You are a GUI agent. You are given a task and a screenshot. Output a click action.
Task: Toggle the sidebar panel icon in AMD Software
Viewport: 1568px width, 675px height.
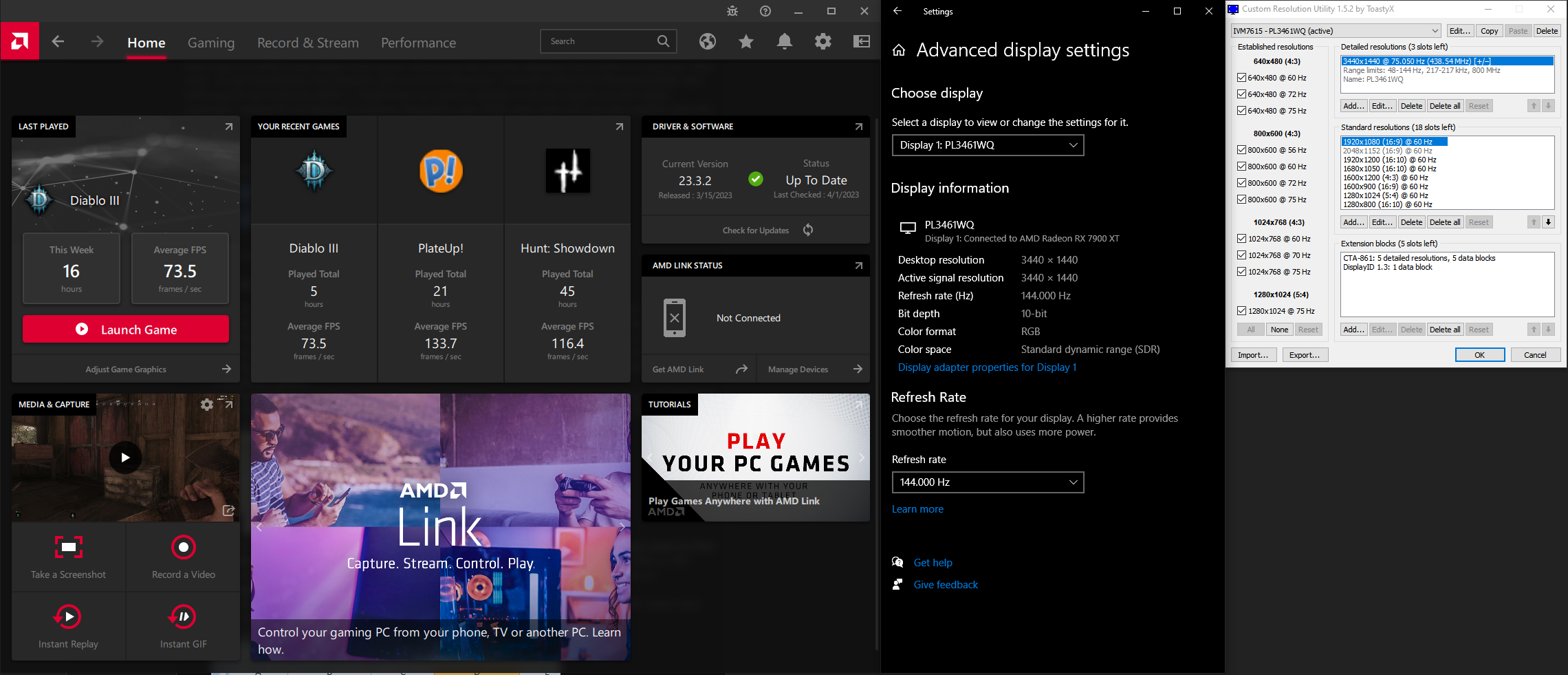(862, 42)
